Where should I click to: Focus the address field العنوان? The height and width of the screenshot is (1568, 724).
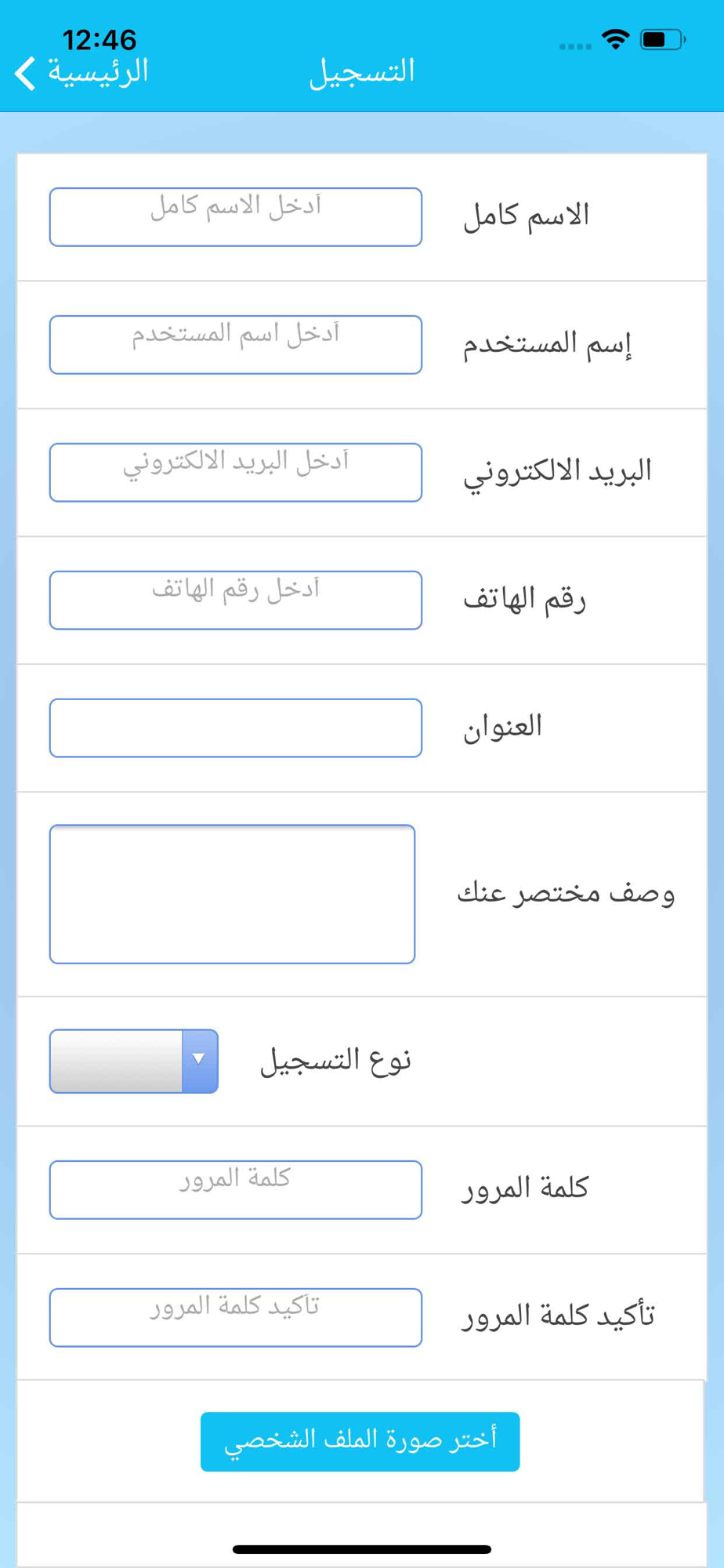[236, 728]
